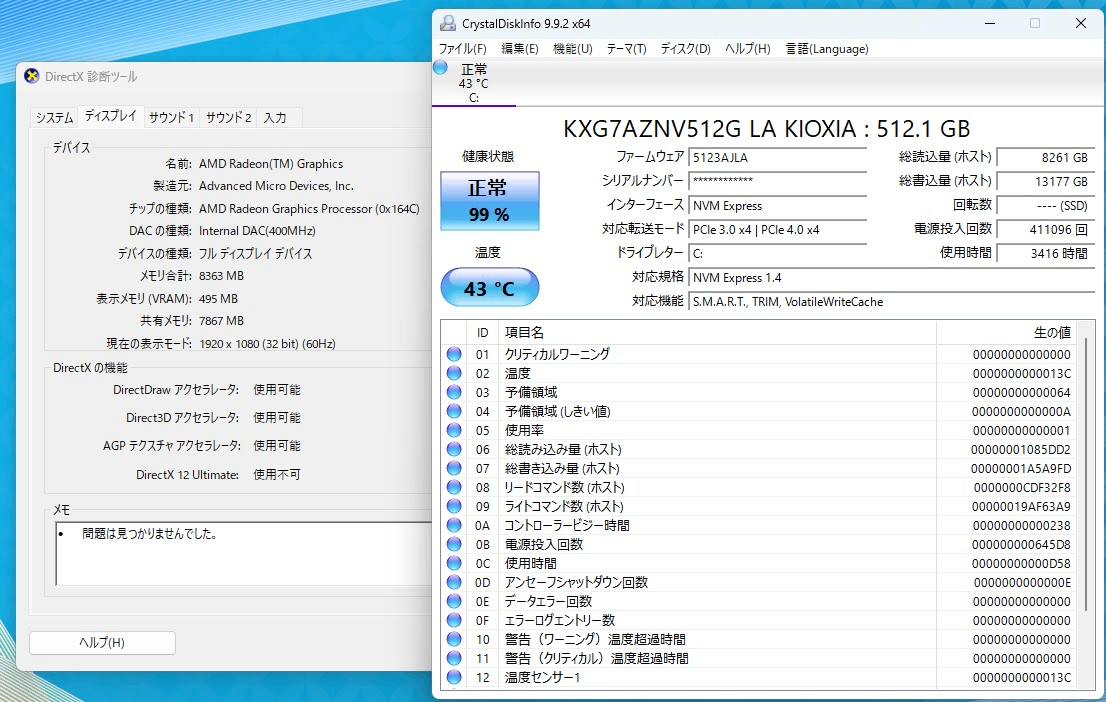
Task: Click the 正常 99 % health status button
Action: tap(490, 201)
